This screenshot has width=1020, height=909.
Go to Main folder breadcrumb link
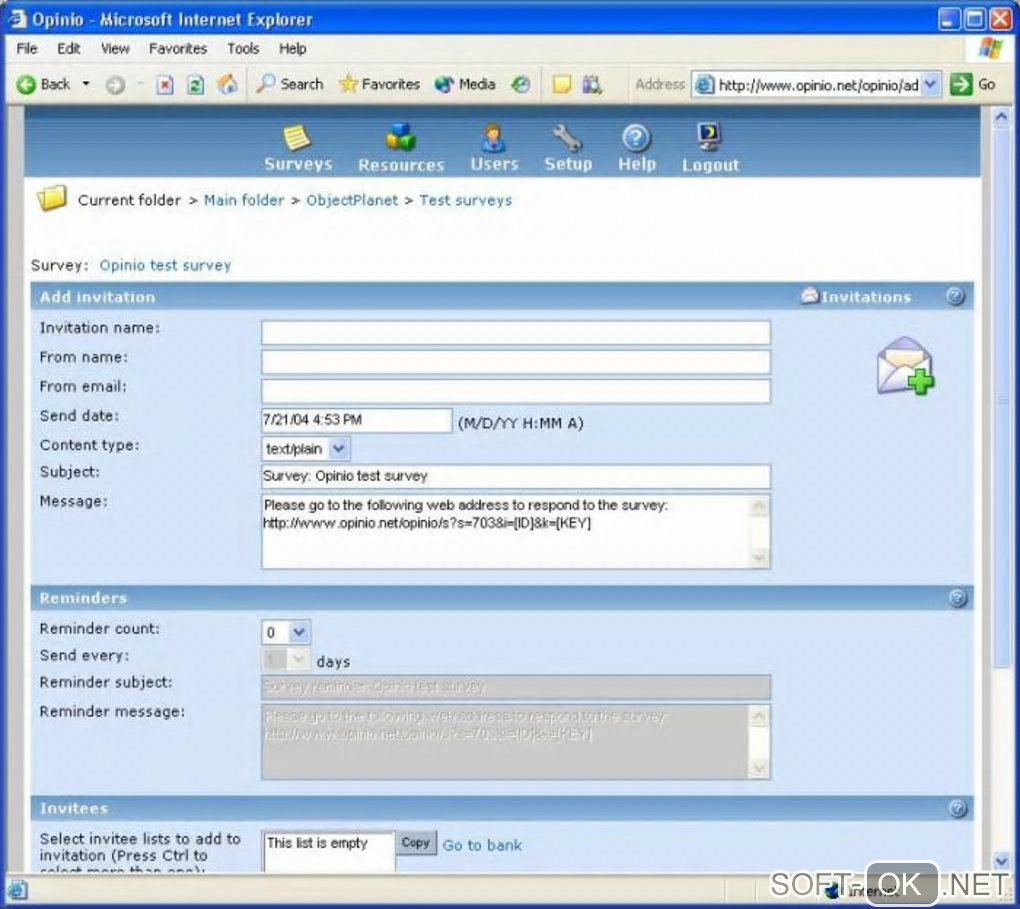coord(244,200)
